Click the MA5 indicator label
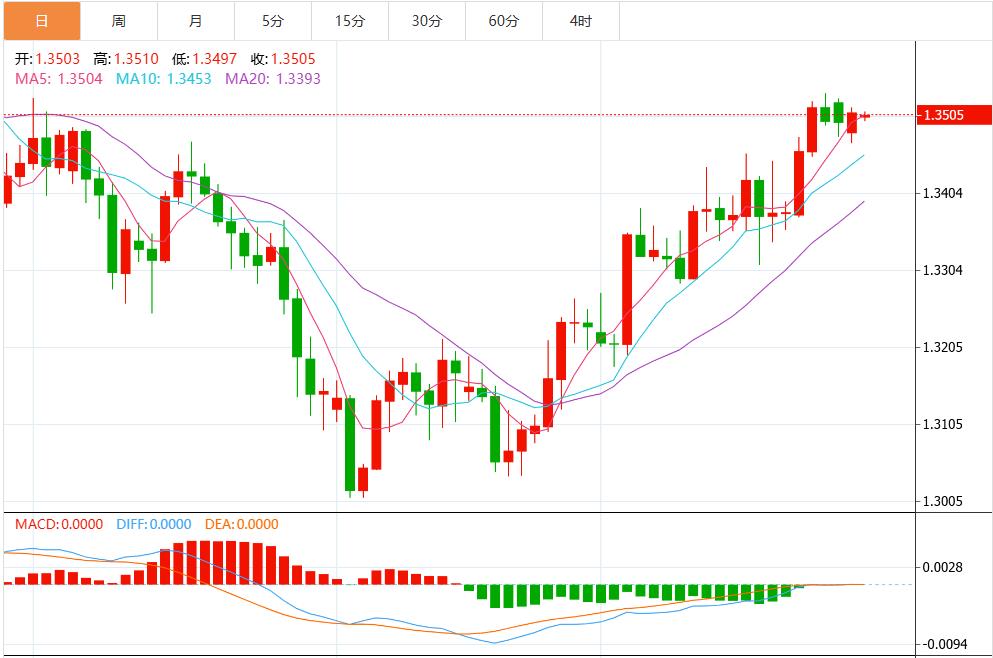993x658 pixels. point(58,78)
